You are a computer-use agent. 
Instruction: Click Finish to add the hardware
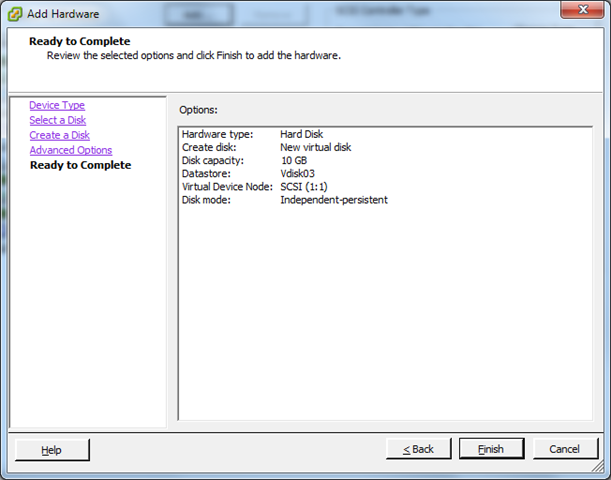click(x=490, y=449)
